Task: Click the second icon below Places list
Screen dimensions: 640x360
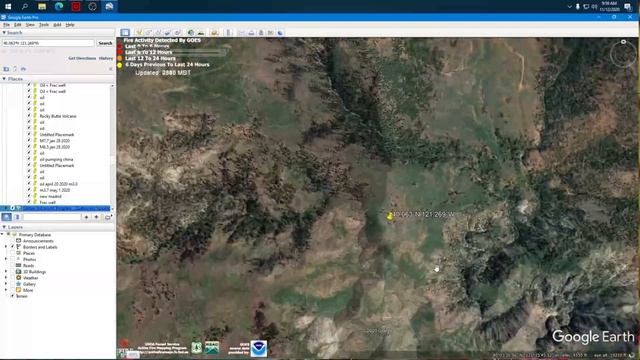Action: click(x=17, y=217)
